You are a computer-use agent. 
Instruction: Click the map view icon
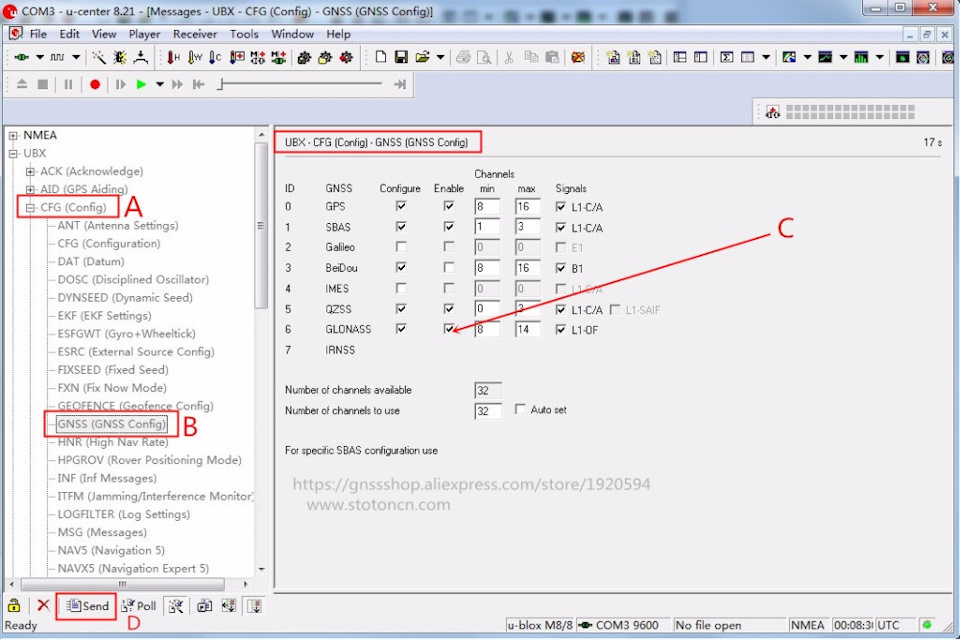point(789,58)
